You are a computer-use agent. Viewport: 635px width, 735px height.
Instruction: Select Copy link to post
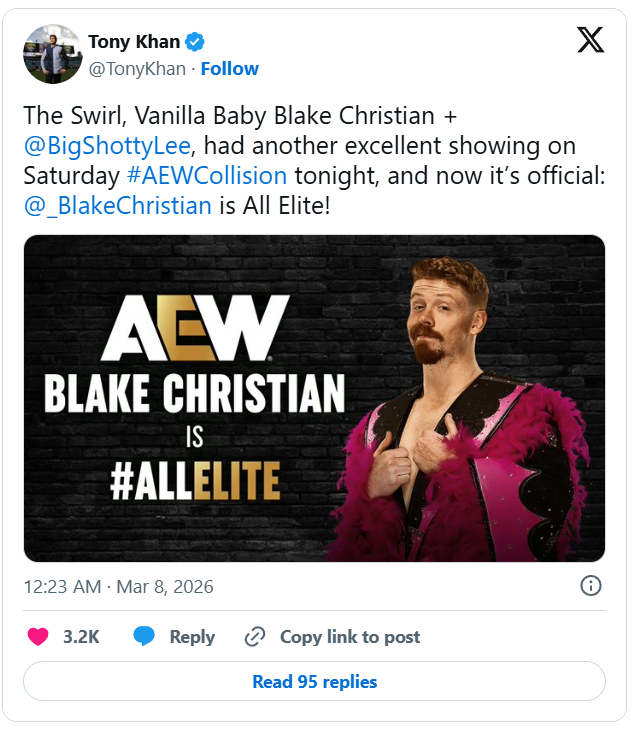tap(350, 637)
